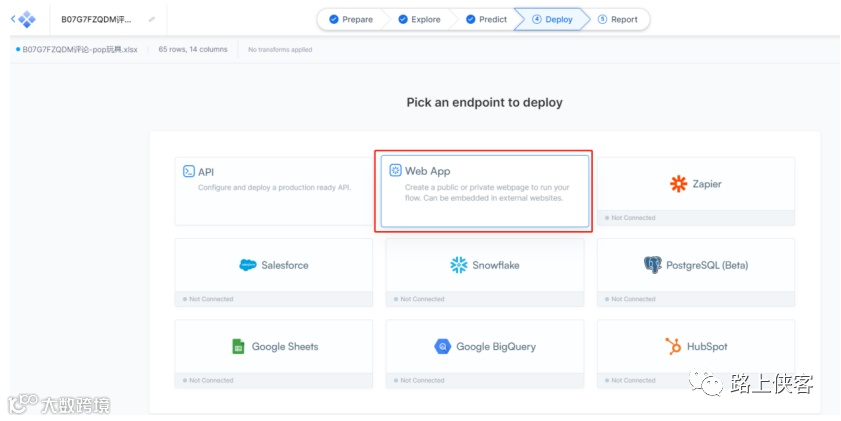
Task: Click the Report step number 5 icon
Action: click(x=602, y=19)
